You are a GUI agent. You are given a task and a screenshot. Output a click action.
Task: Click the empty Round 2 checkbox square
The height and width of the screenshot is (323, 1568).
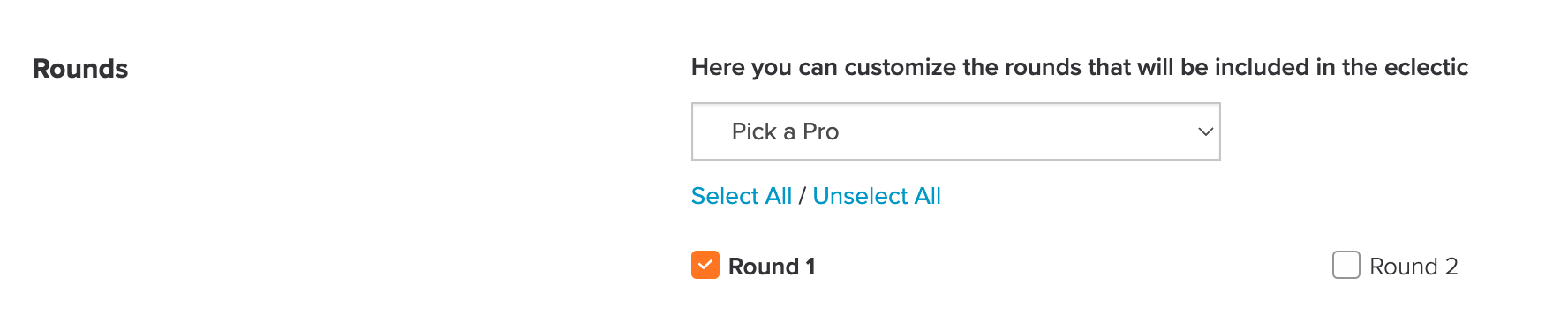pos(1346,265)
